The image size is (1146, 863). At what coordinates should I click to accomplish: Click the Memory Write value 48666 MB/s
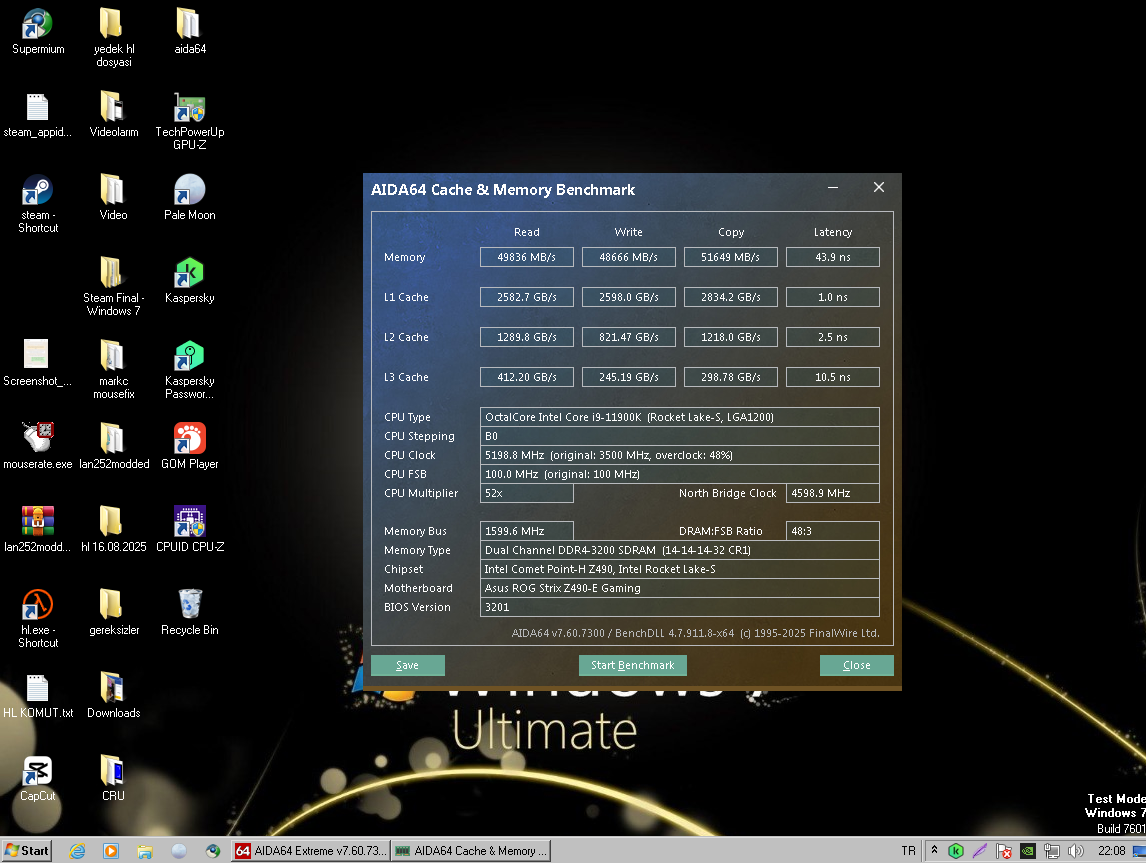pyautogui.click(x=629, y=257)
